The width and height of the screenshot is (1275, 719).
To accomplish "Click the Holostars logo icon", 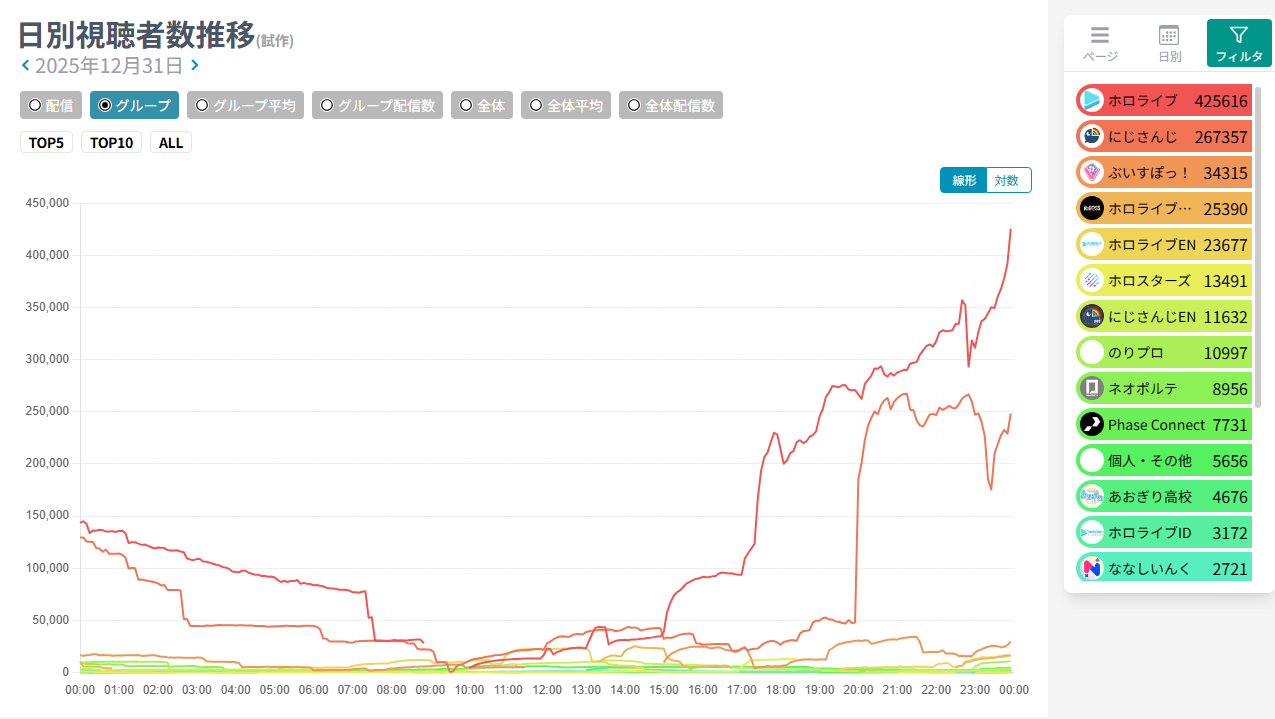I will pyautogui.click(x=1091, y=280).
